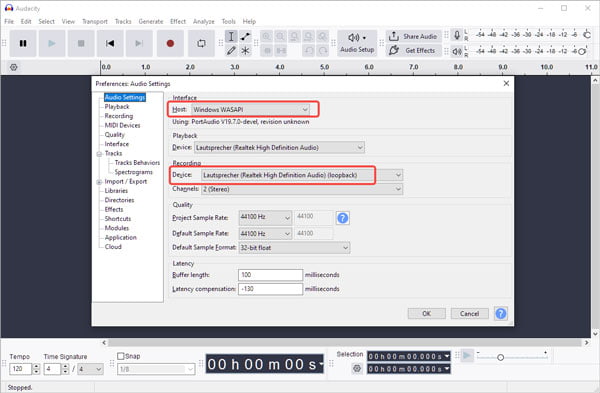The height and width of the screenshot is (393, 600).
Task: Click Cancel in Preferences dialog
Action: click(x=470, y=314)
